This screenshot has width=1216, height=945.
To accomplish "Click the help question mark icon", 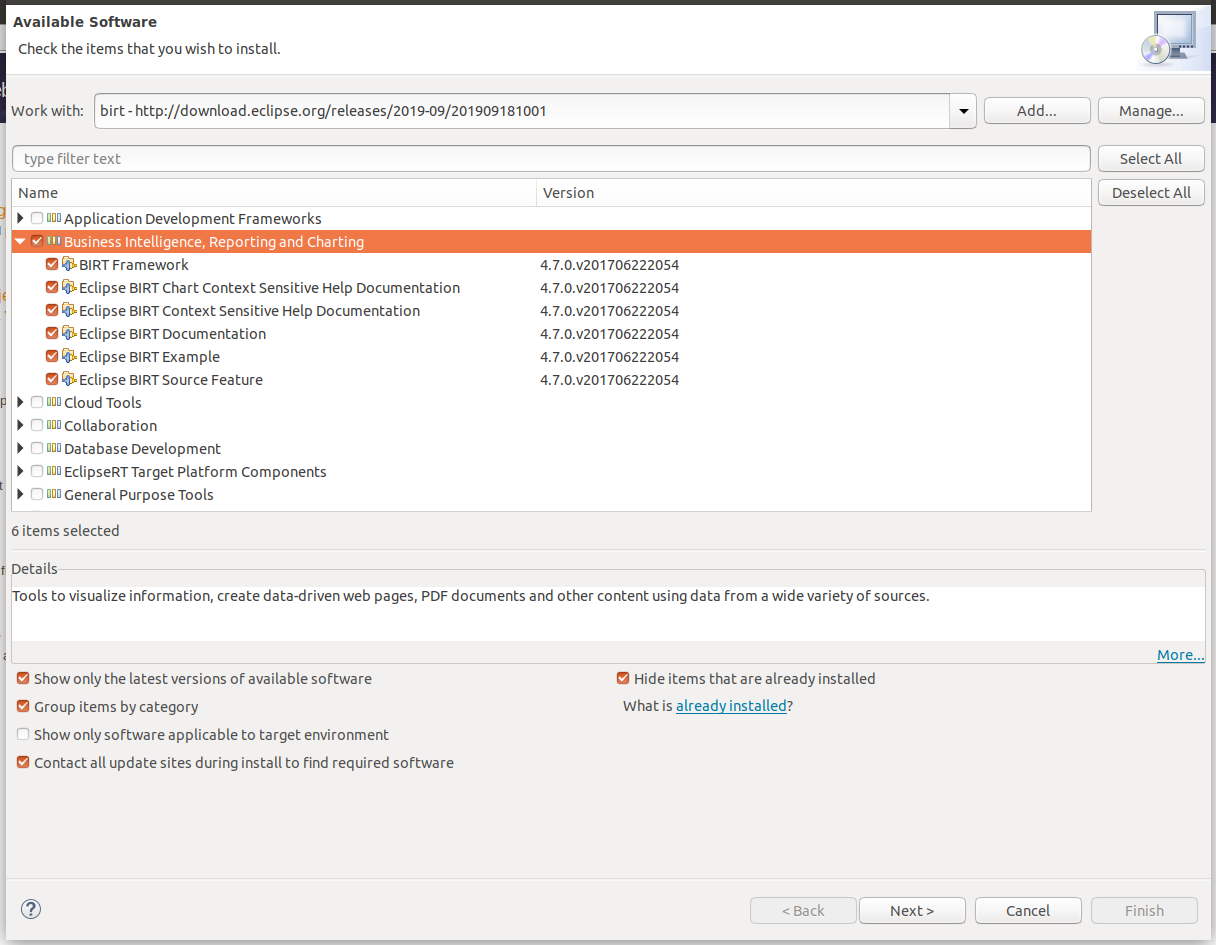I will pyautogui.click(x=31, y=909).
